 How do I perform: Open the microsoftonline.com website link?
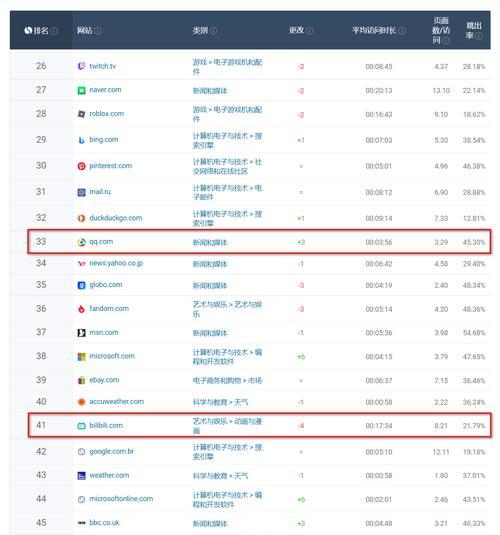(x=121, y=499)
